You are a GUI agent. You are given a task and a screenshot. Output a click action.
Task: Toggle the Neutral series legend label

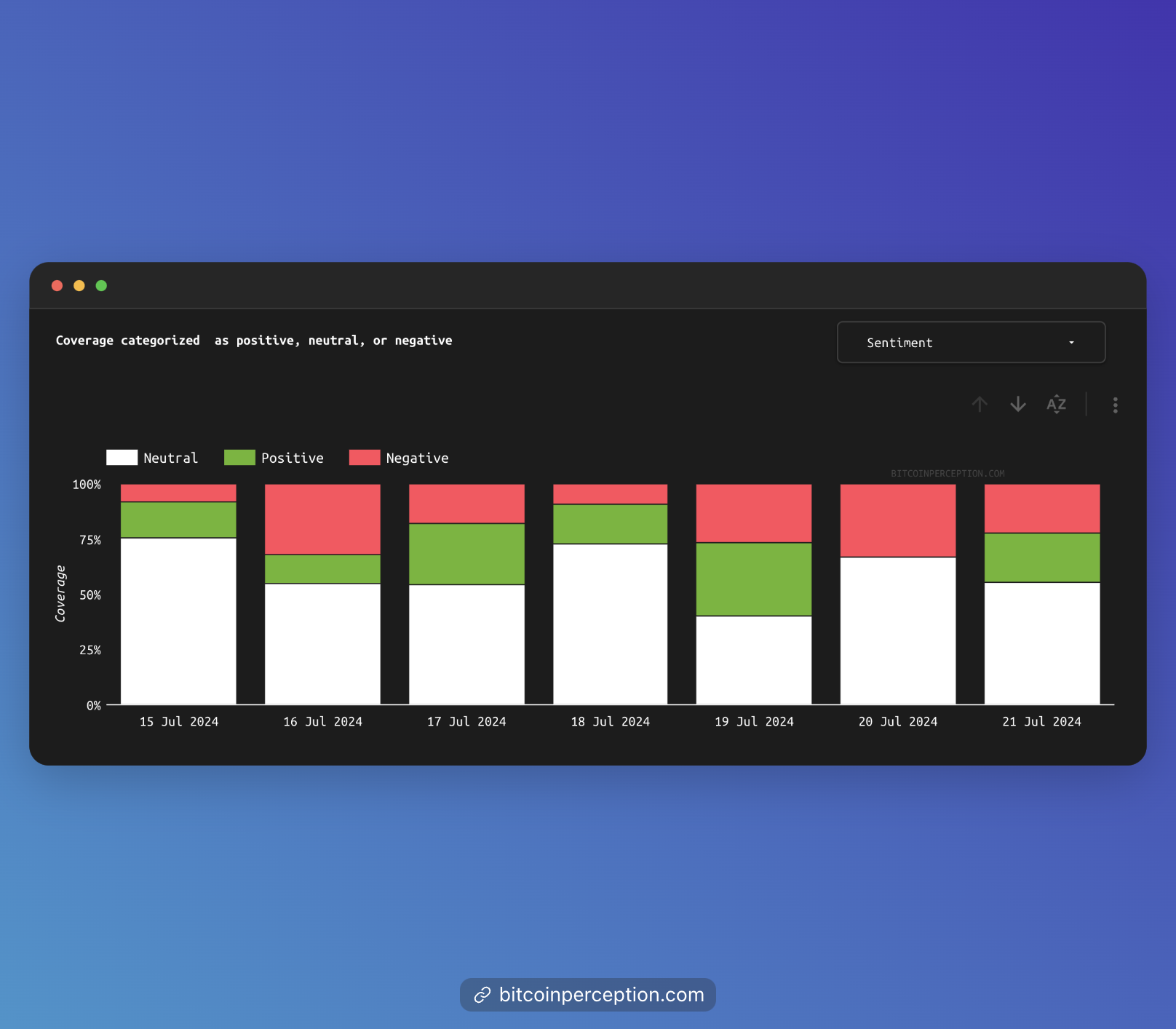point(170,458)
